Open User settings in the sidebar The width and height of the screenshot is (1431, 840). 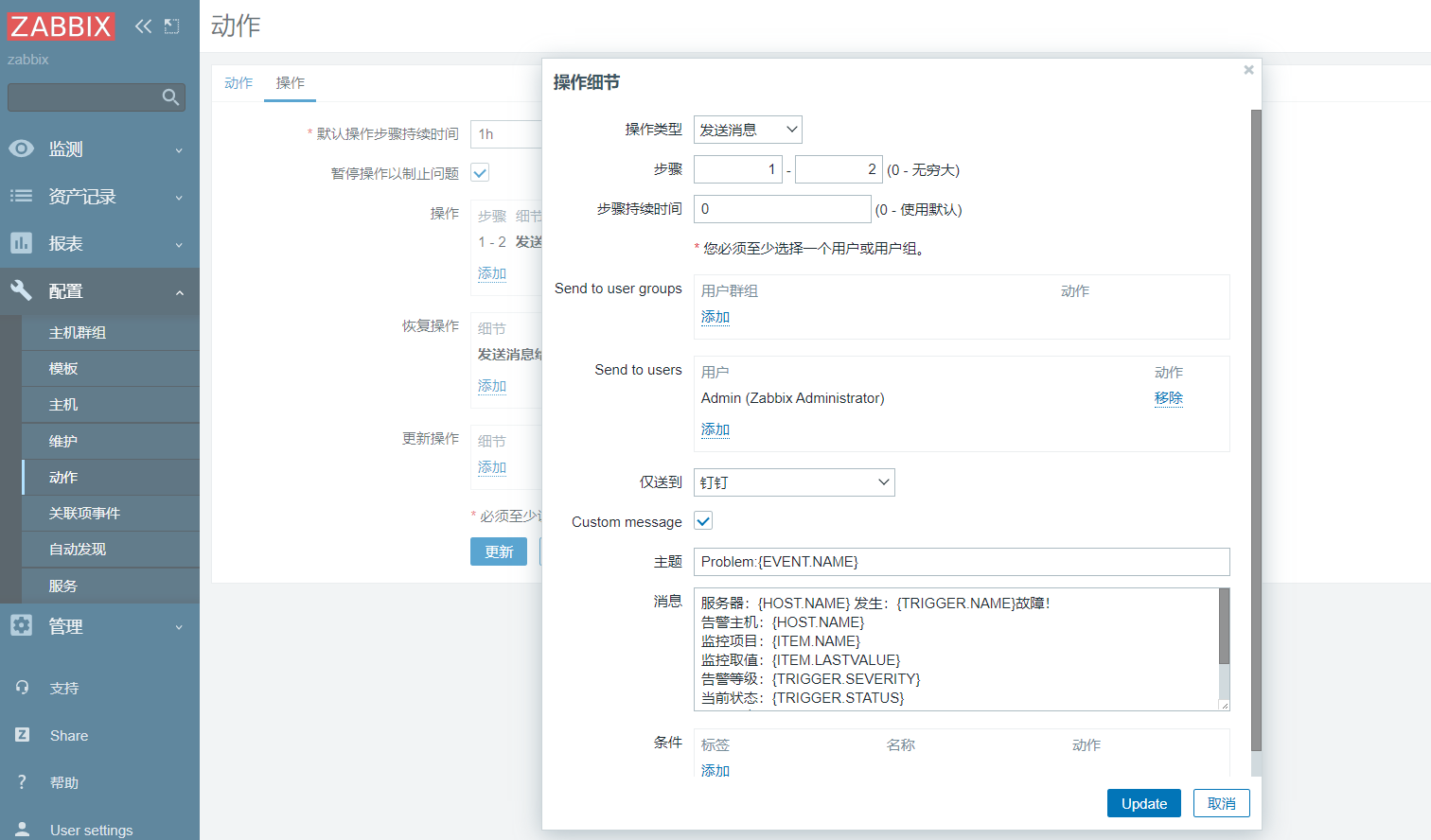point(92,830)
